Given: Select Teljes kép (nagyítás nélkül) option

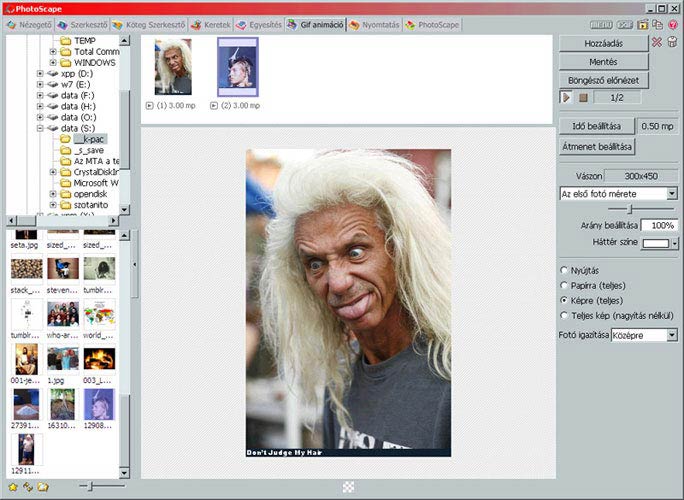Looking at the screenshot, I should click(x=566, y=315).
